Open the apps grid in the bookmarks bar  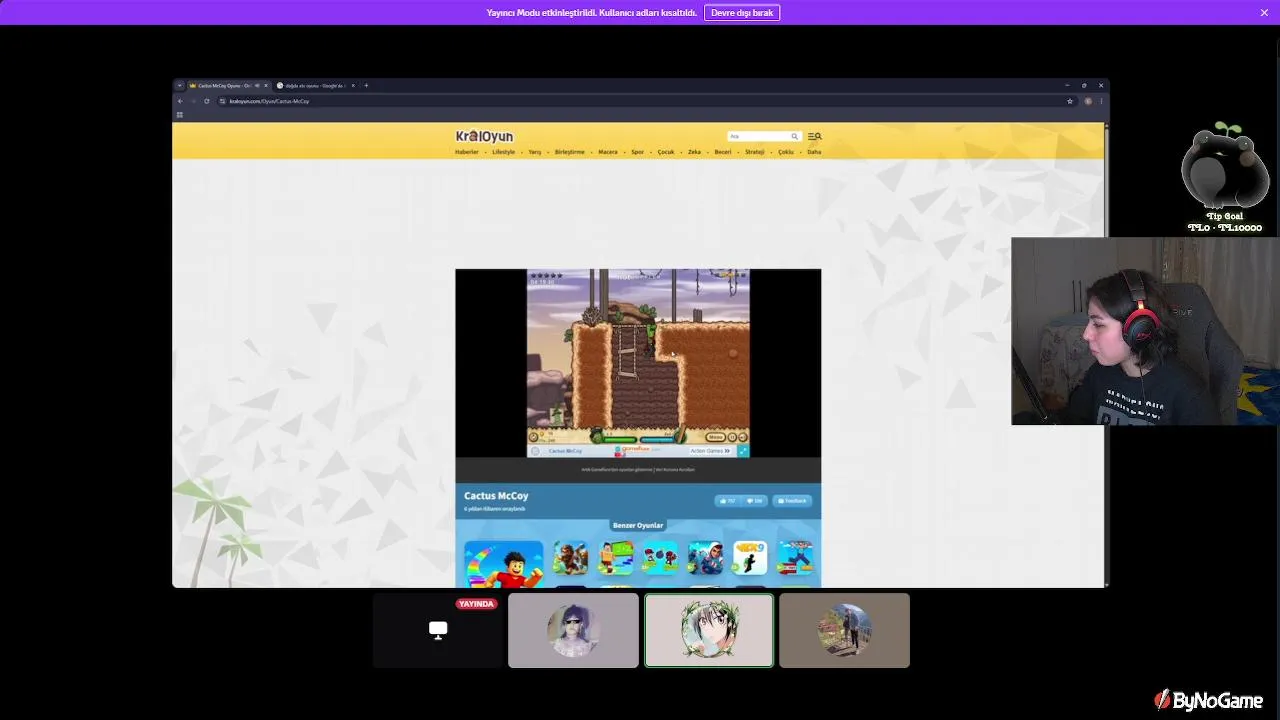click(180, 115)
